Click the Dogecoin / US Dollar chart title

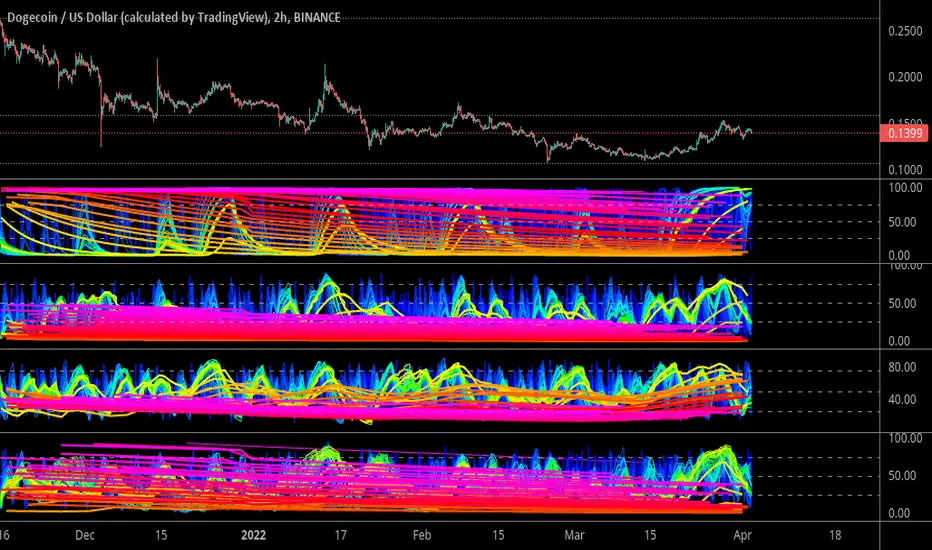[x=174, y=18]
